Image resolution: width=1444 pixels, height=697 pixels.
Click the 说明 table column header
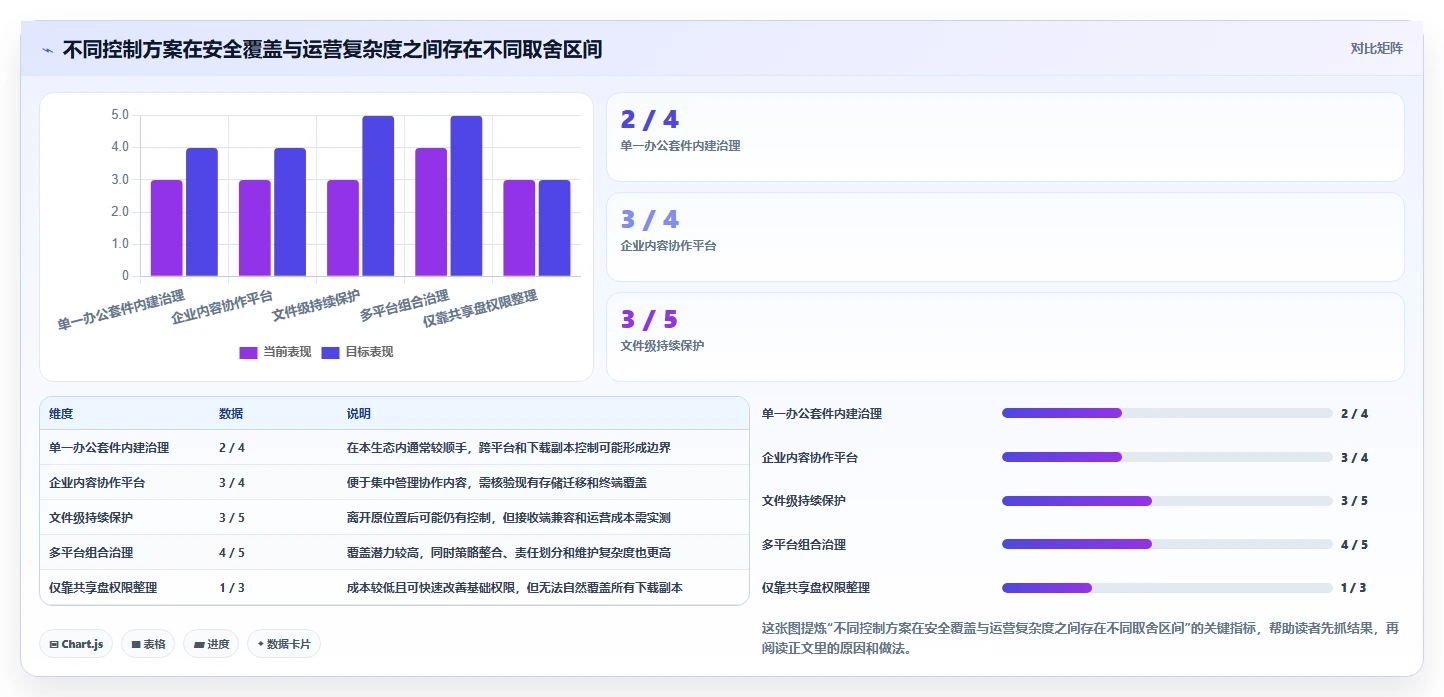(x=359, y=414)
